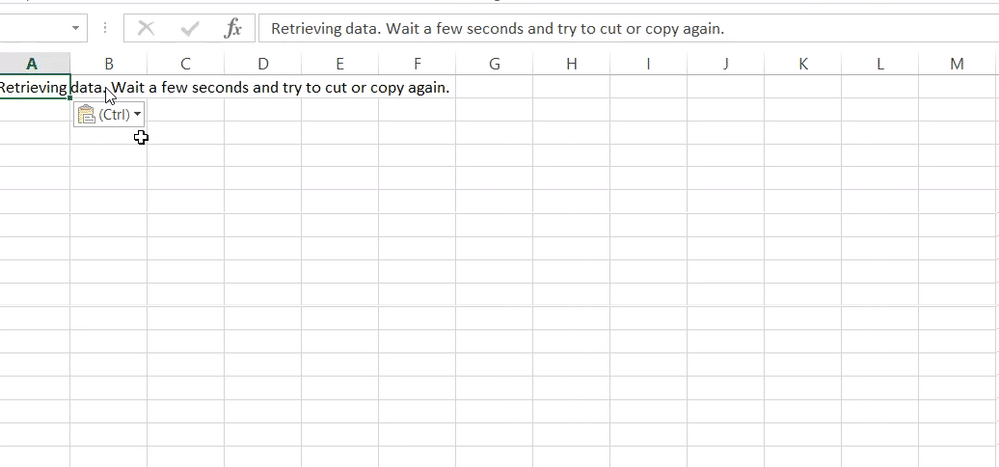Cancel the entry with the X icon

tap(146, 29)
